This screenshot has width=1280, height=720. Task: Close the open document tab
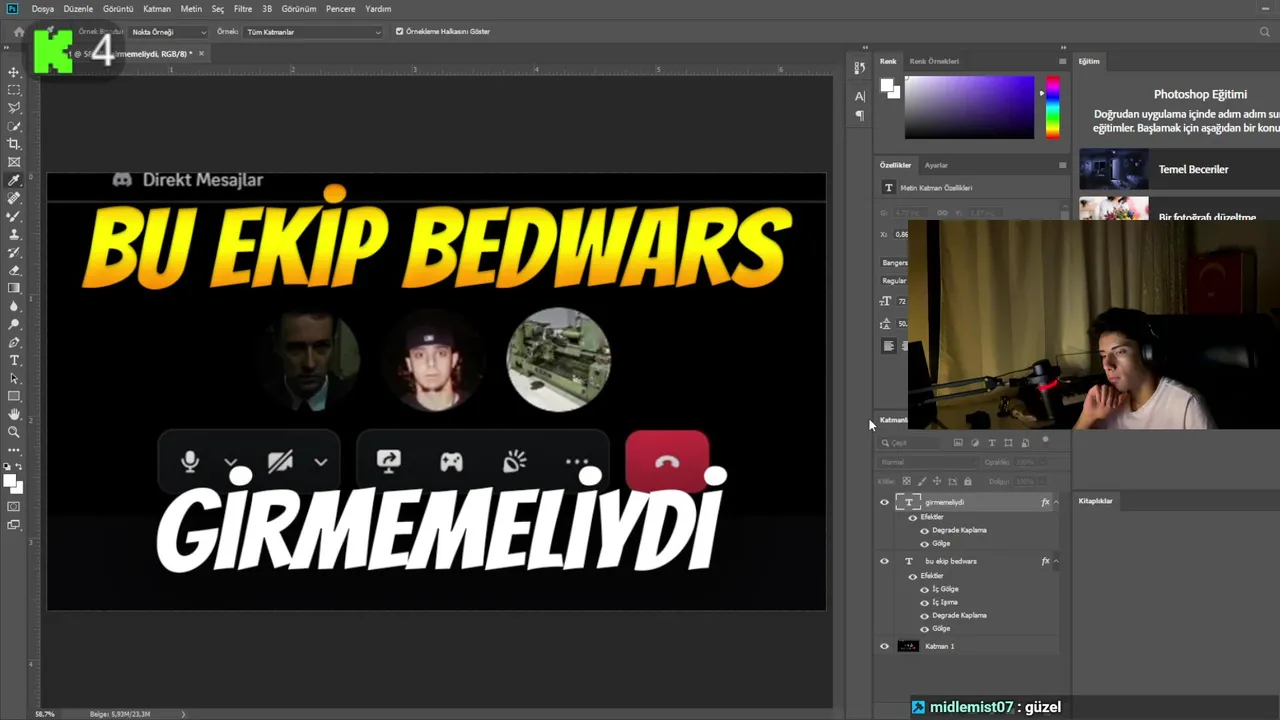[x=201, y=52]
